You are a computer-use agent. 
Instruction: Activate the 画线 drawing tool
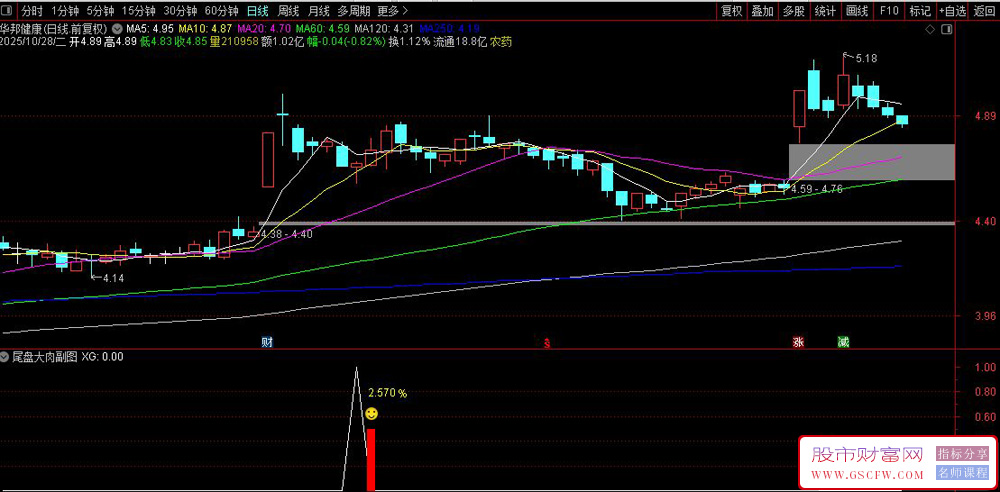[x=857, y=11]
